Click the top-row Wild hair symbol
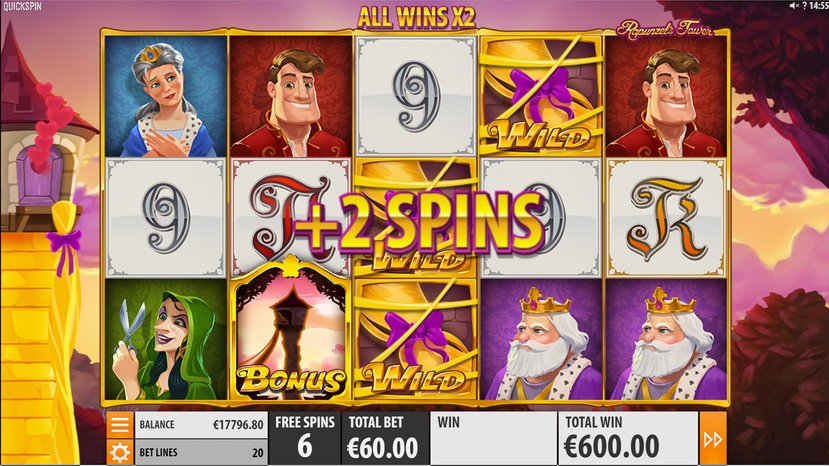 pos(540,96)
